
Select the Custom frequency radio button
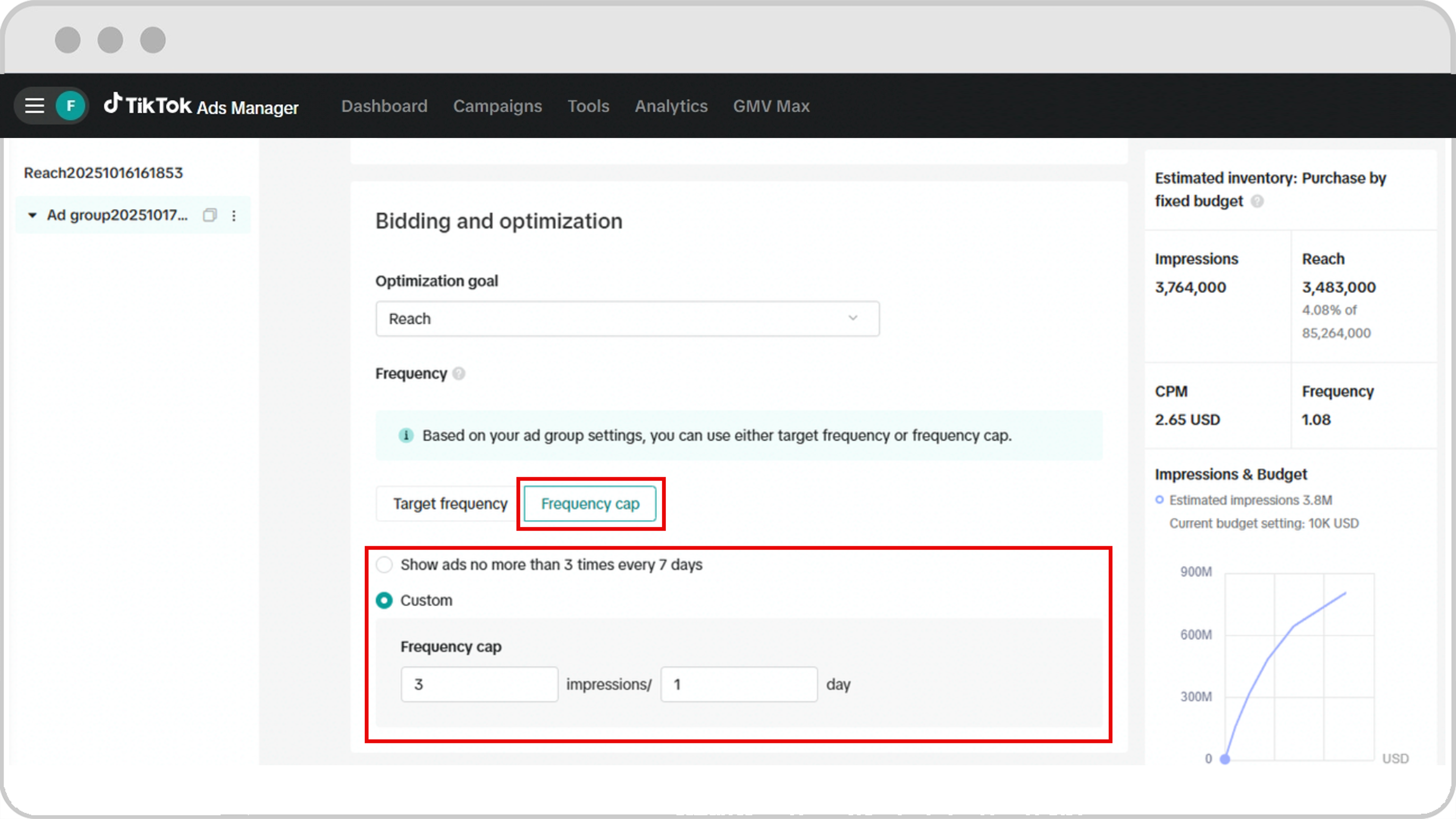coord(384,600)
